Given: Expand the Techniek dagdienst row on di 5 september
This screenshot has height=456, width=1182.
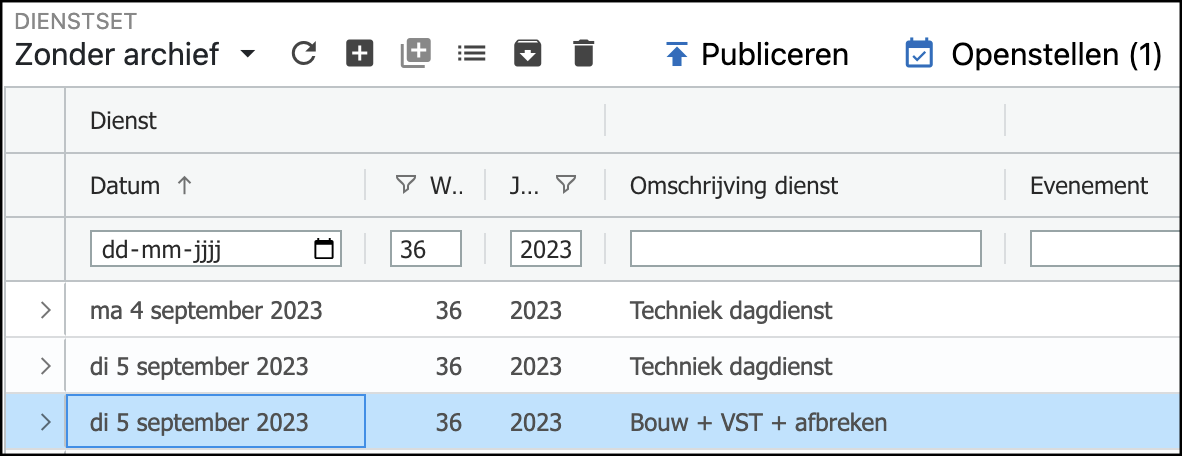Looking at the screenshot, I should pyautogui.click(x=45, y=366).
